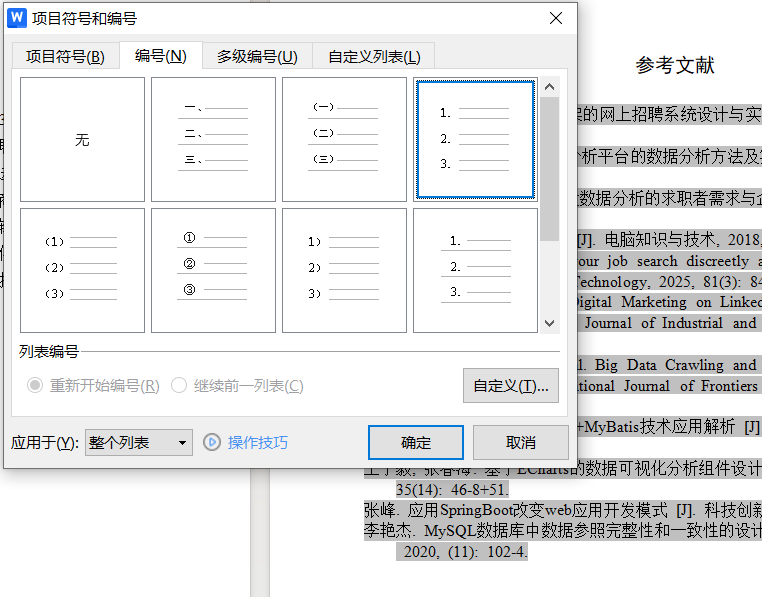Click the 李艳杰 MySQL reference line
Viewport: 762px width, 597px height.
point(563,530)
